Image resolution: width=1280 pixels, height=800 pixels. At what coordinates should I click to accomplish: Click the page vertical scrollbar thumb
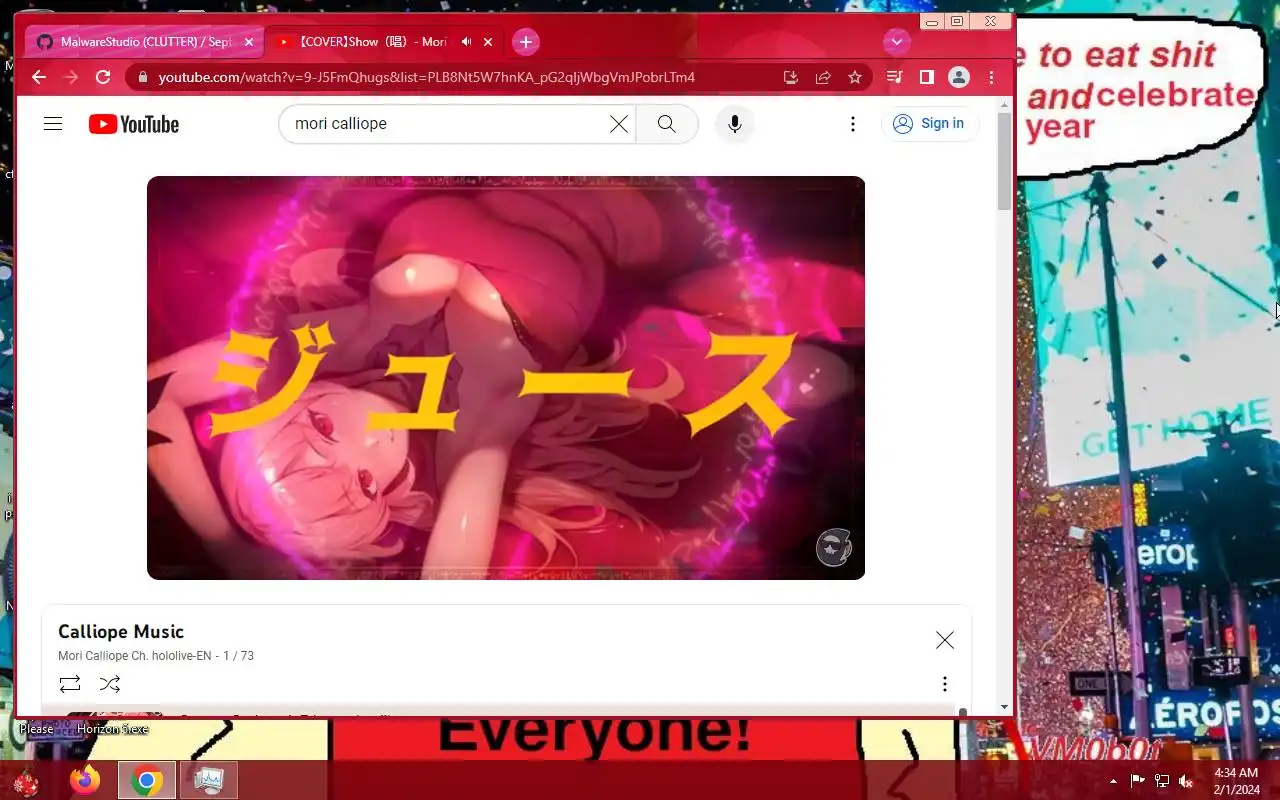(1004, 160)
